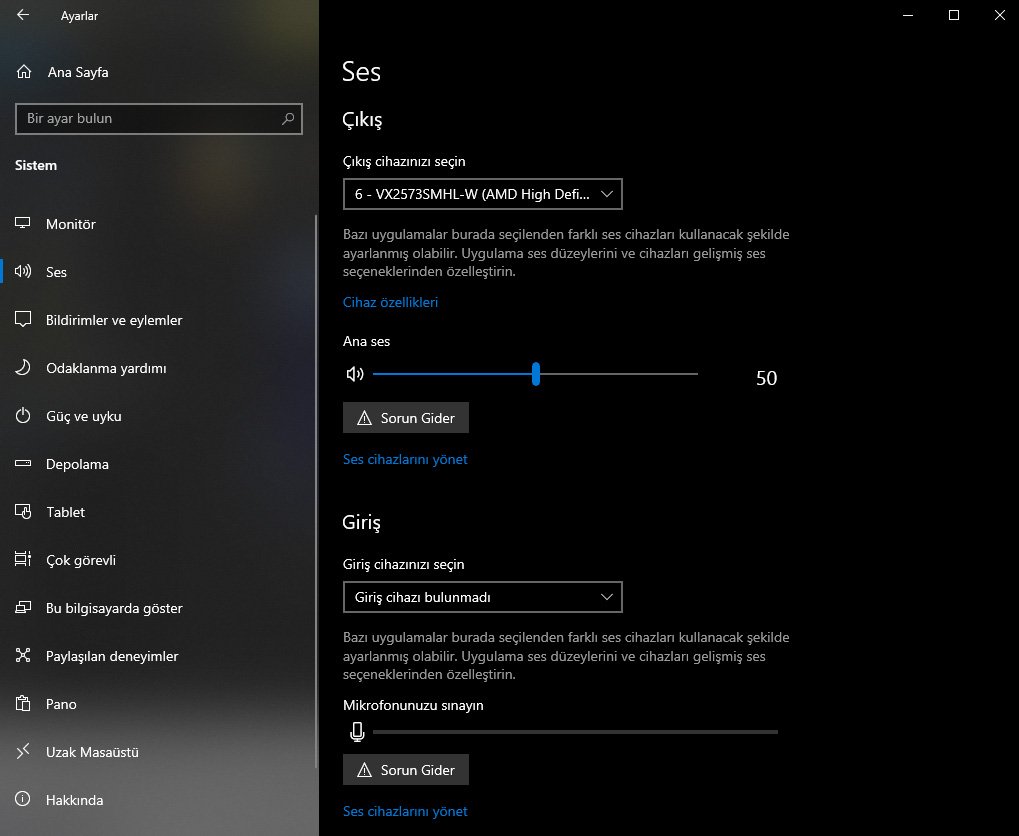
Task: Expand the Giriş cihazınızı seçin dropdown
Action: 482,598
